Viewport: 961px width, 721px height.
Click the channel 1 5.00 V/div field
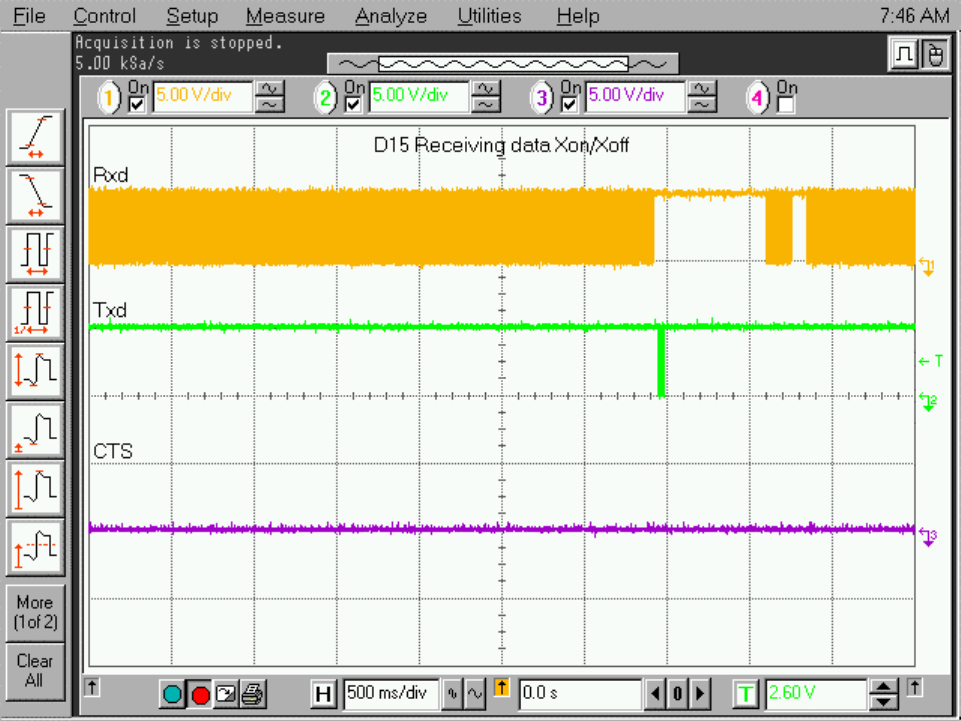(x=203, y=96)
